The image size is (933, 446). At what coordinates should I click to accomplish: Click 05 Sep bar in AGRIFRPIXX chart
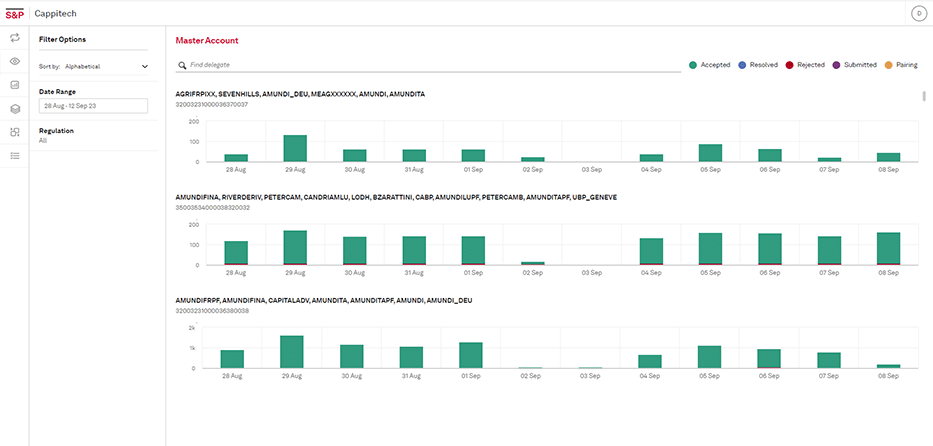[710, 153]
